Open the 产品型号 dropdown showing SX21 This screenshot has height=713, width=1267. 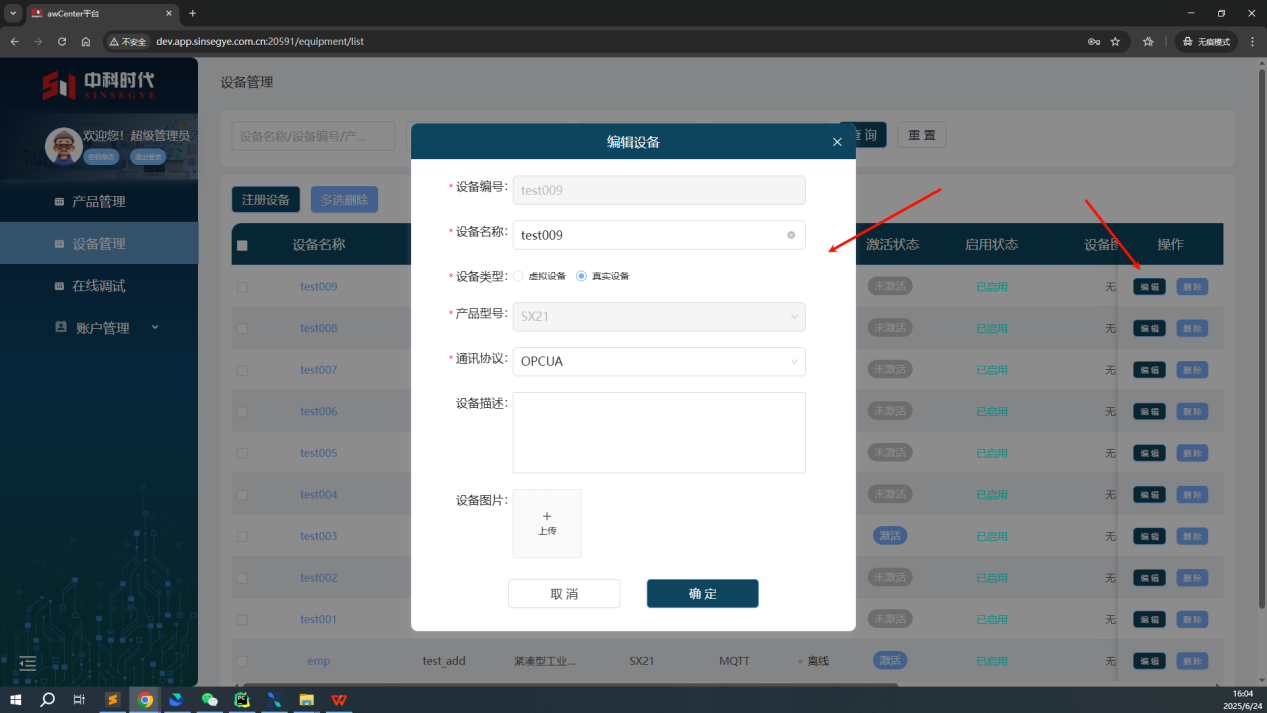[x=658, y=317]
